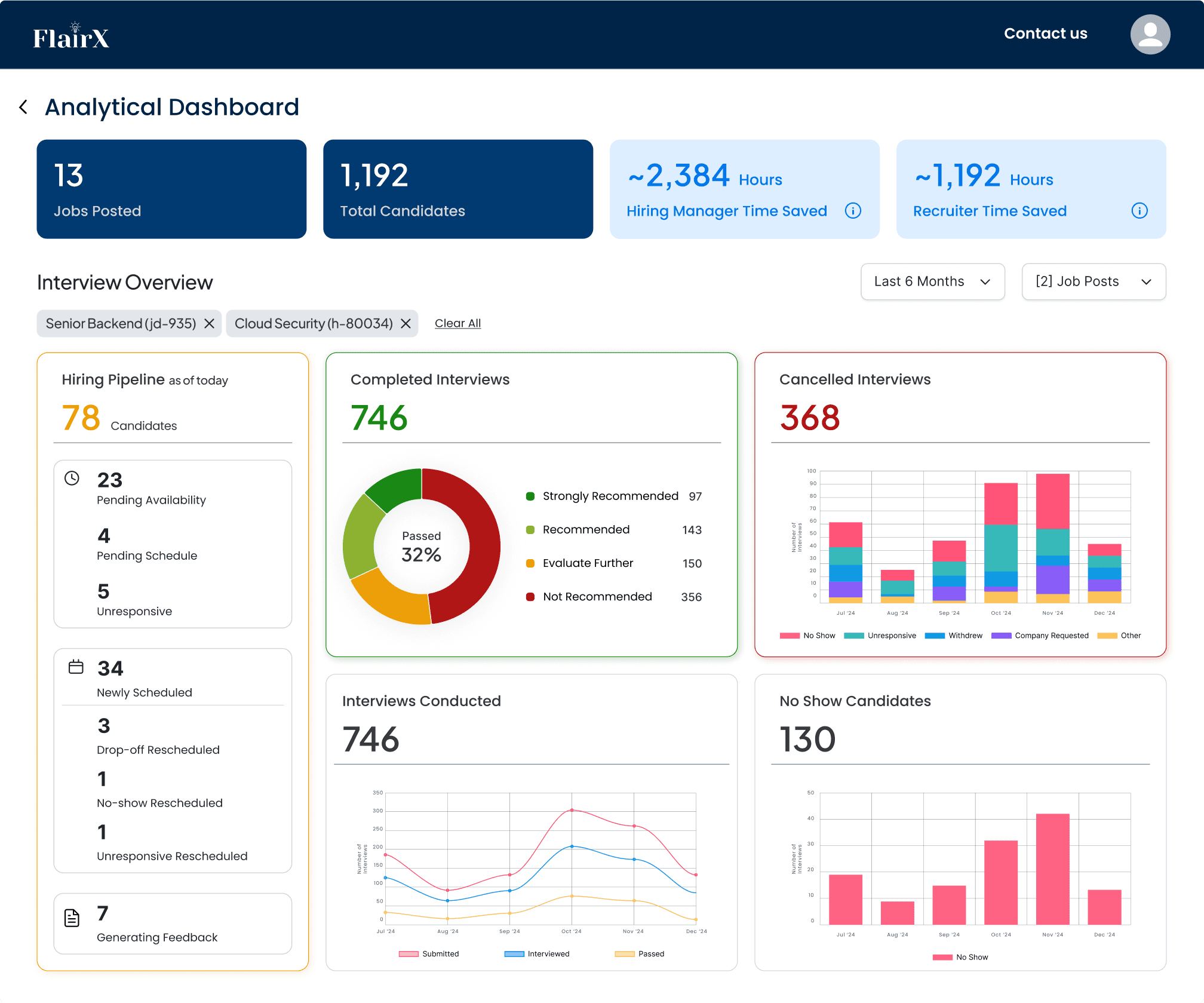Image resolution: width=1204 pixels, height=1003 pixels.
Task: Click Hiring Manager Time Saved info icon
Action: coord(853,211)
